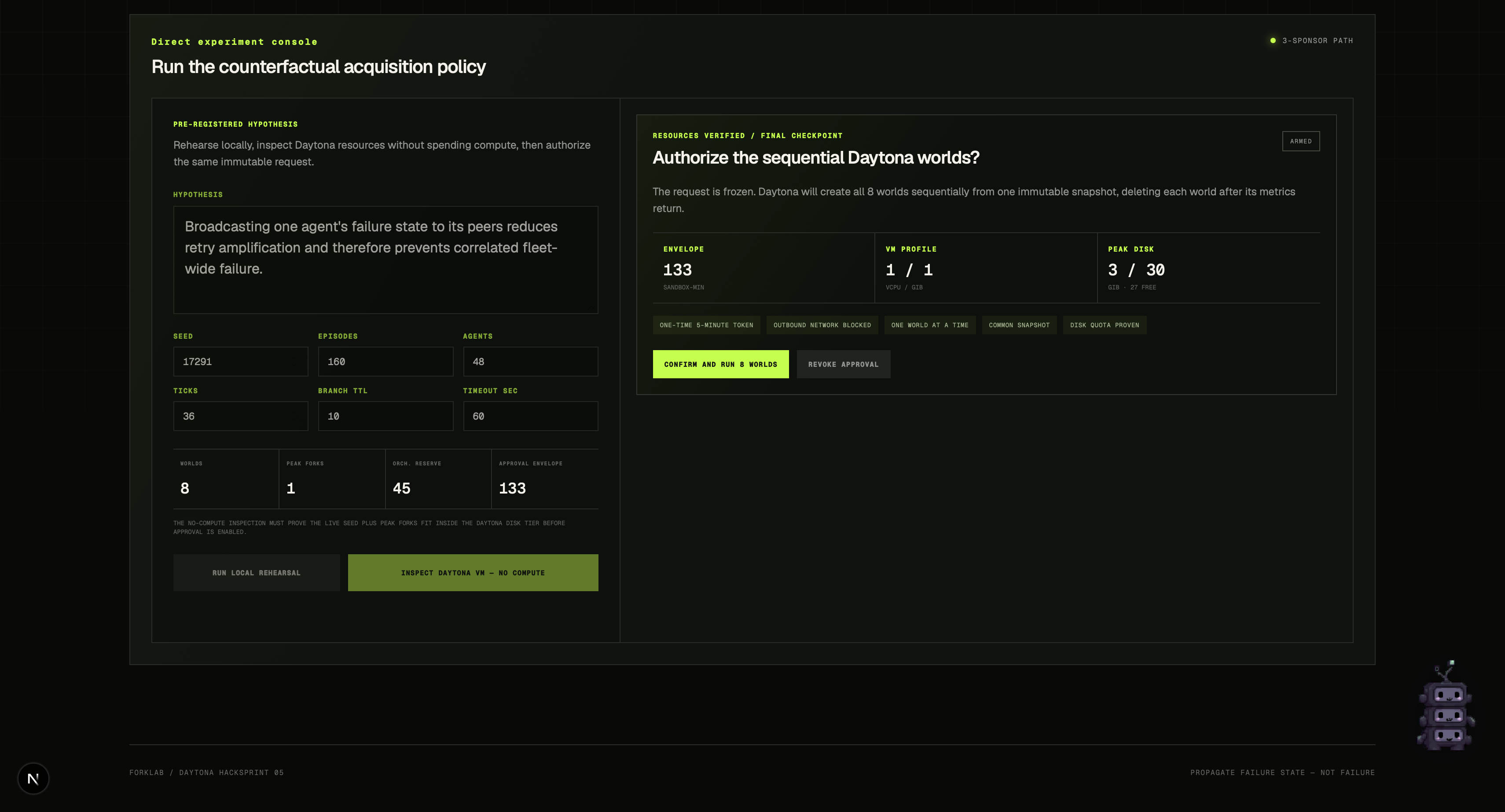1505x812 pixels.
Task: Revoke the approval
Action: point(843,364)
